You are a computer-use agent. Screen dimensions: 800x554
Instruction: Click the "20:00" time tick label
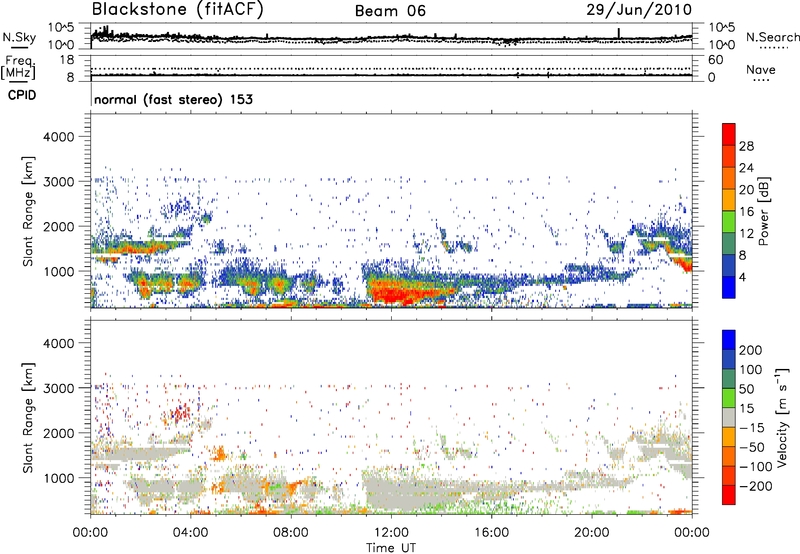[x=591, y=533]
